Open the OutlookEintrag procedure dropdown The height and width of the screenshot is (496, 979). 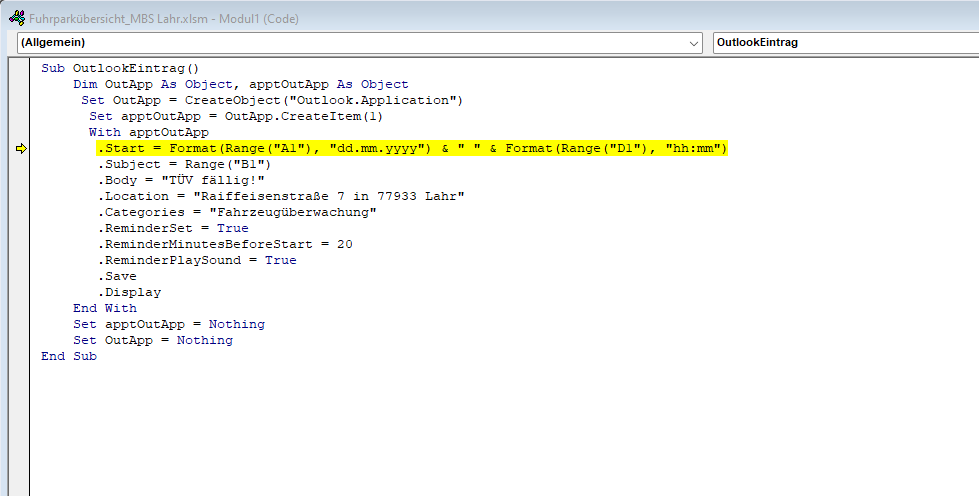point(845,43)
